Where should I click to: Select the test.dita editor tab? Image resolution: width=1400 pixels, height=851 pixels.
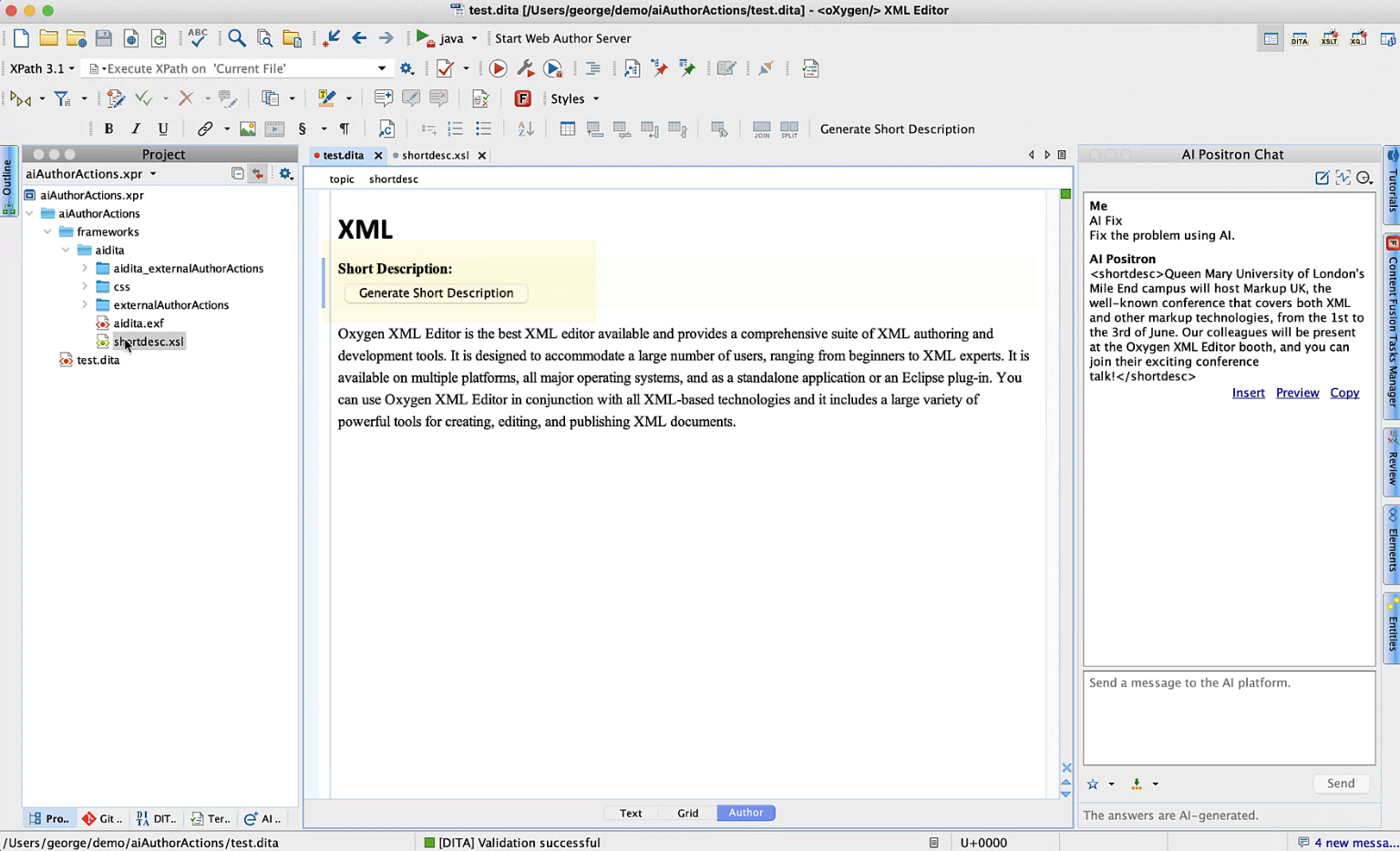[343, 155]
